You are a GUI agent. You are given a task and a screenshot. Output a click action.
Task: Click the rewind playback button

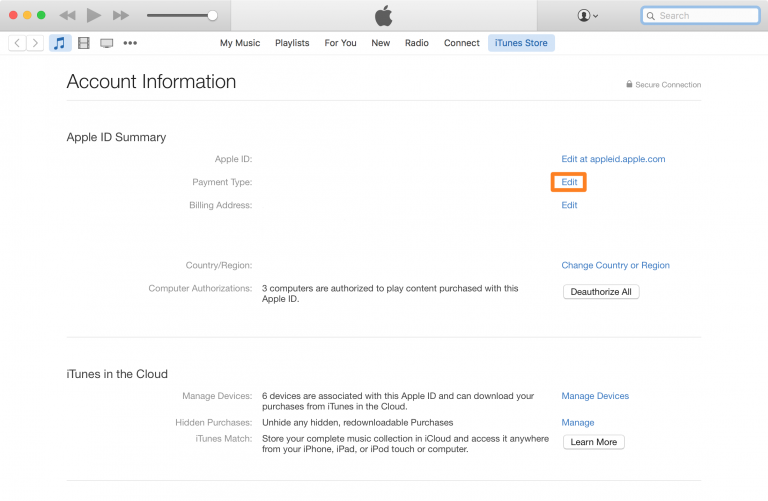point(68,16)
